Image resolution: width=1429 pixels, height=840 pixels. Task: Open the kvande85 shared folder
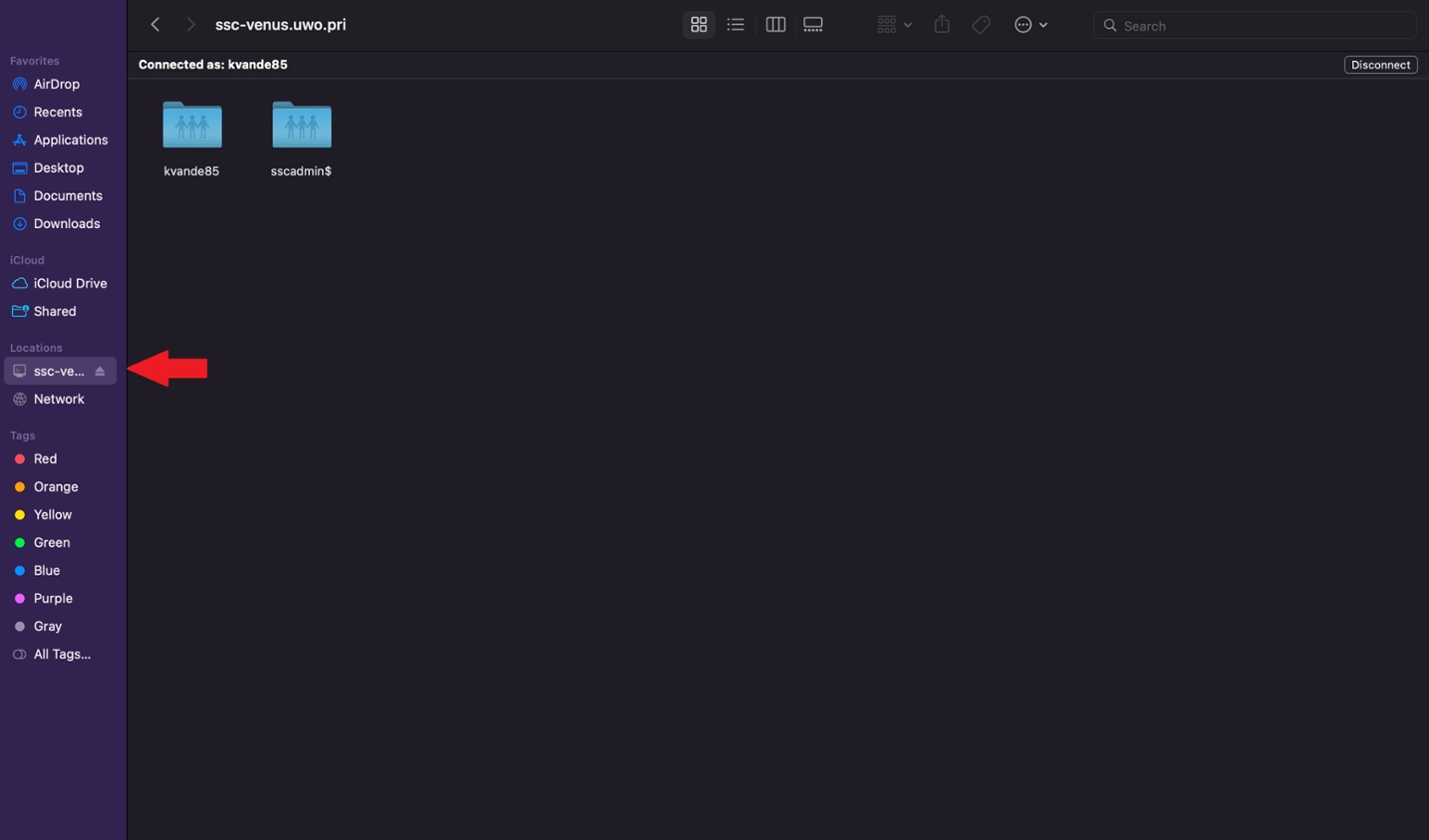[191, 126]
